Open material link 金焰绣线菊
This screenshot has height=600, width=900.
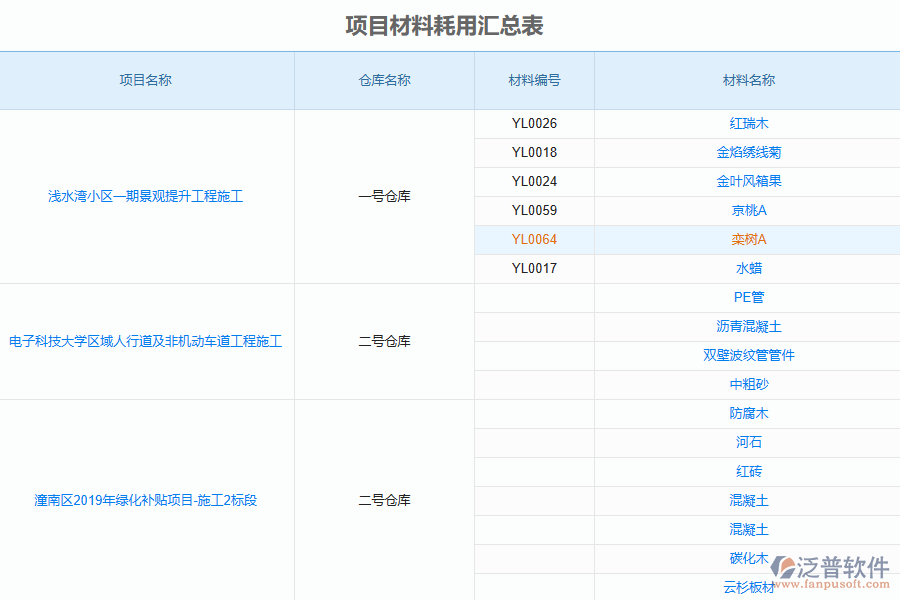pos(749,152)
